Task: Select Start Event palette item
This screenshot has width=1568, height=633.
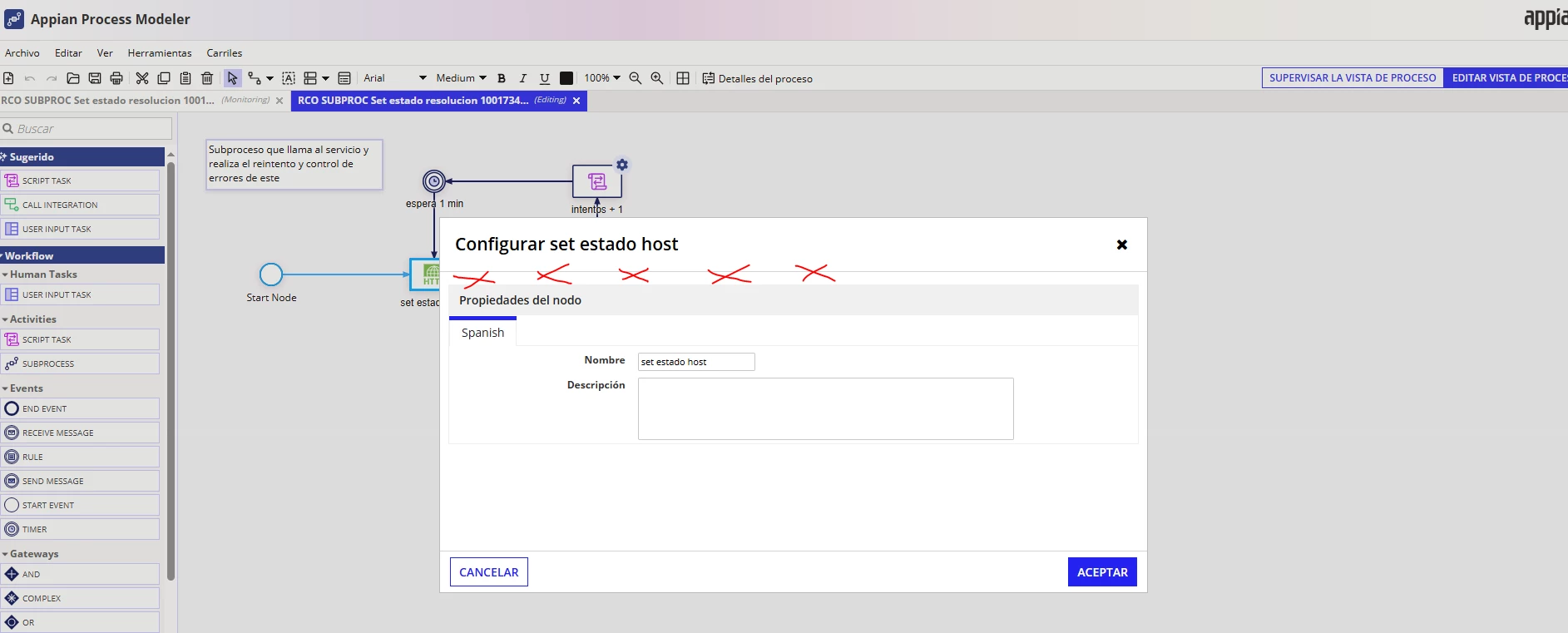Action: (x=80, y=505)
